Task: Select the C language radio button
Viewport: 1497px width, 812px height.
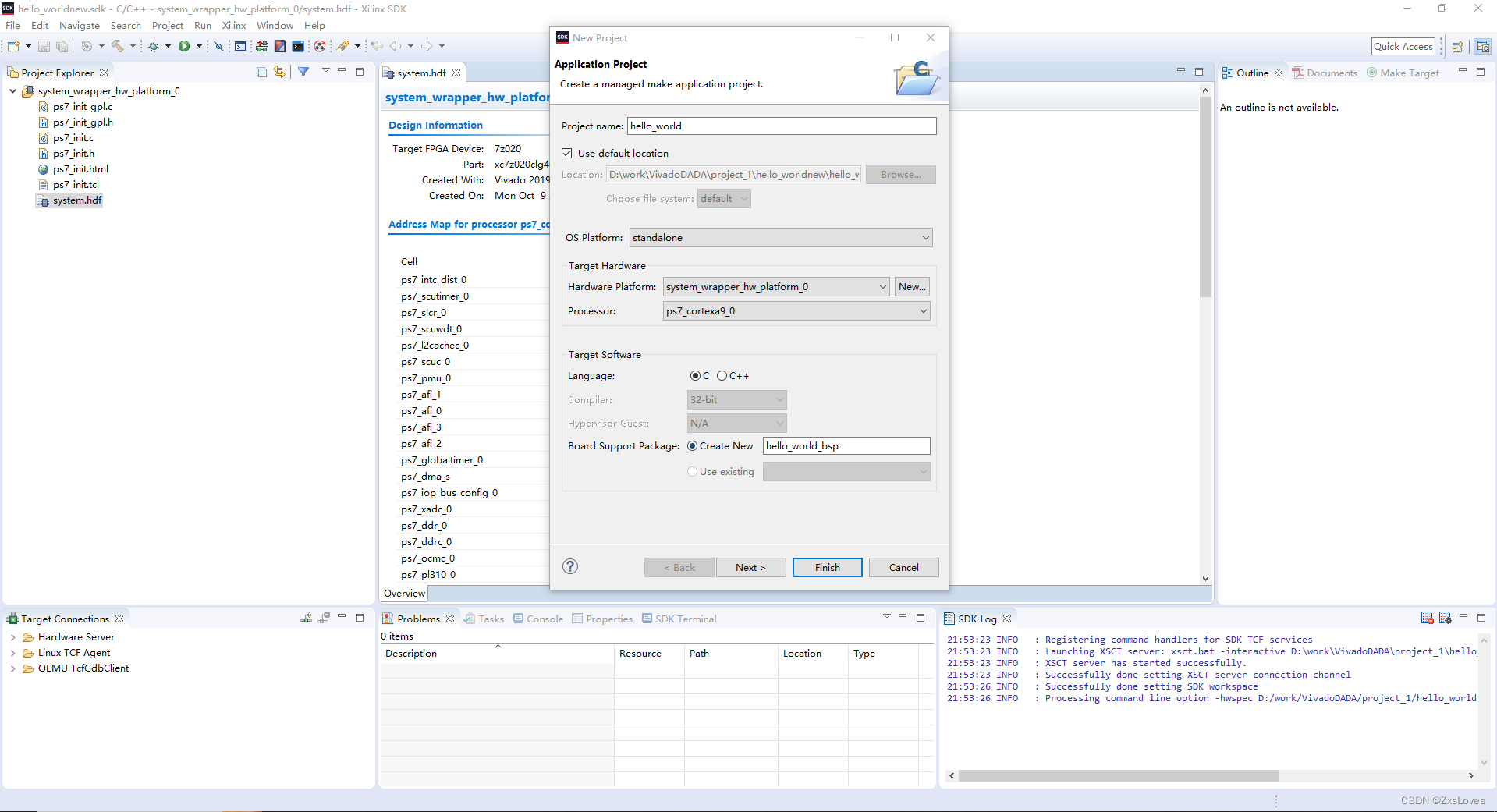Action: 695,375
